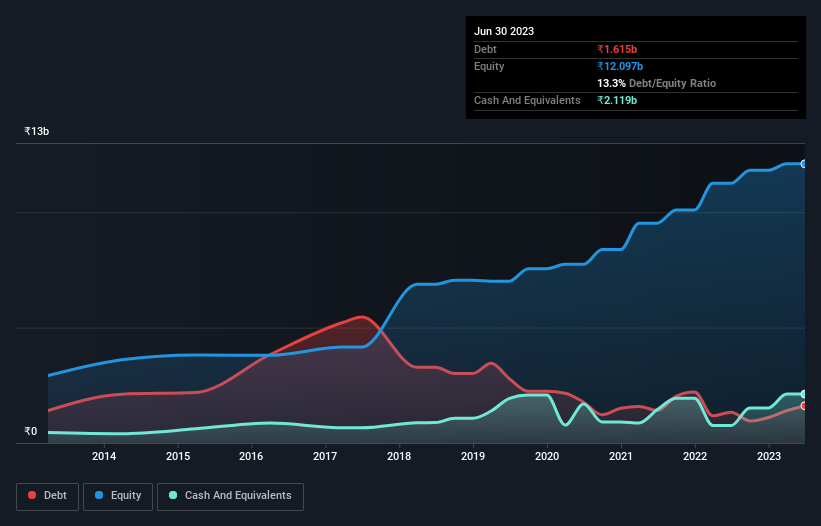Click the Jun 30 2023 tooltip date
This screenshot has width=821, height=526.
[x=504, y=31]
